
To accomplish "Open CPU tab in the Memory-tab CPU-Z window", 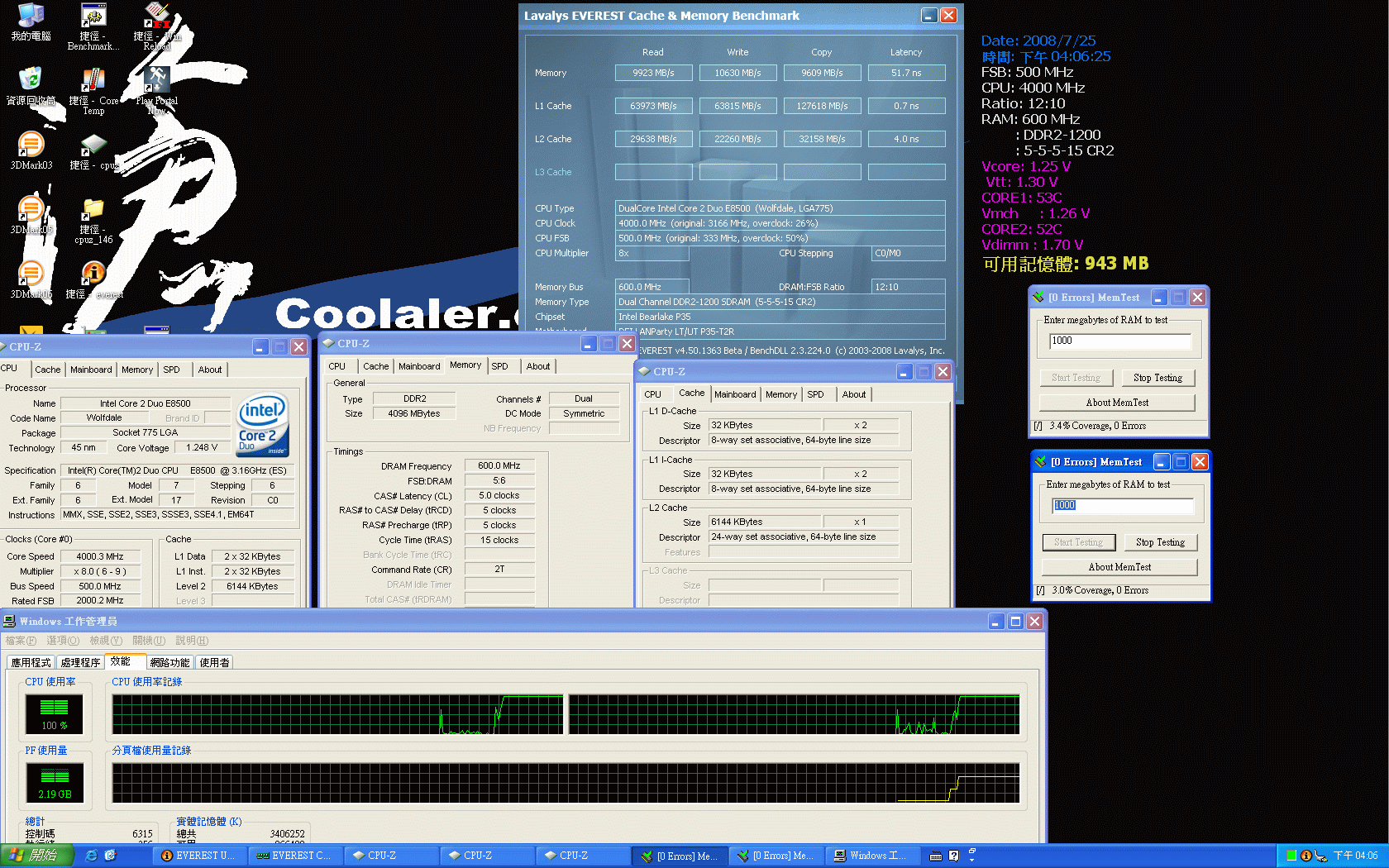I will (337, 366).
